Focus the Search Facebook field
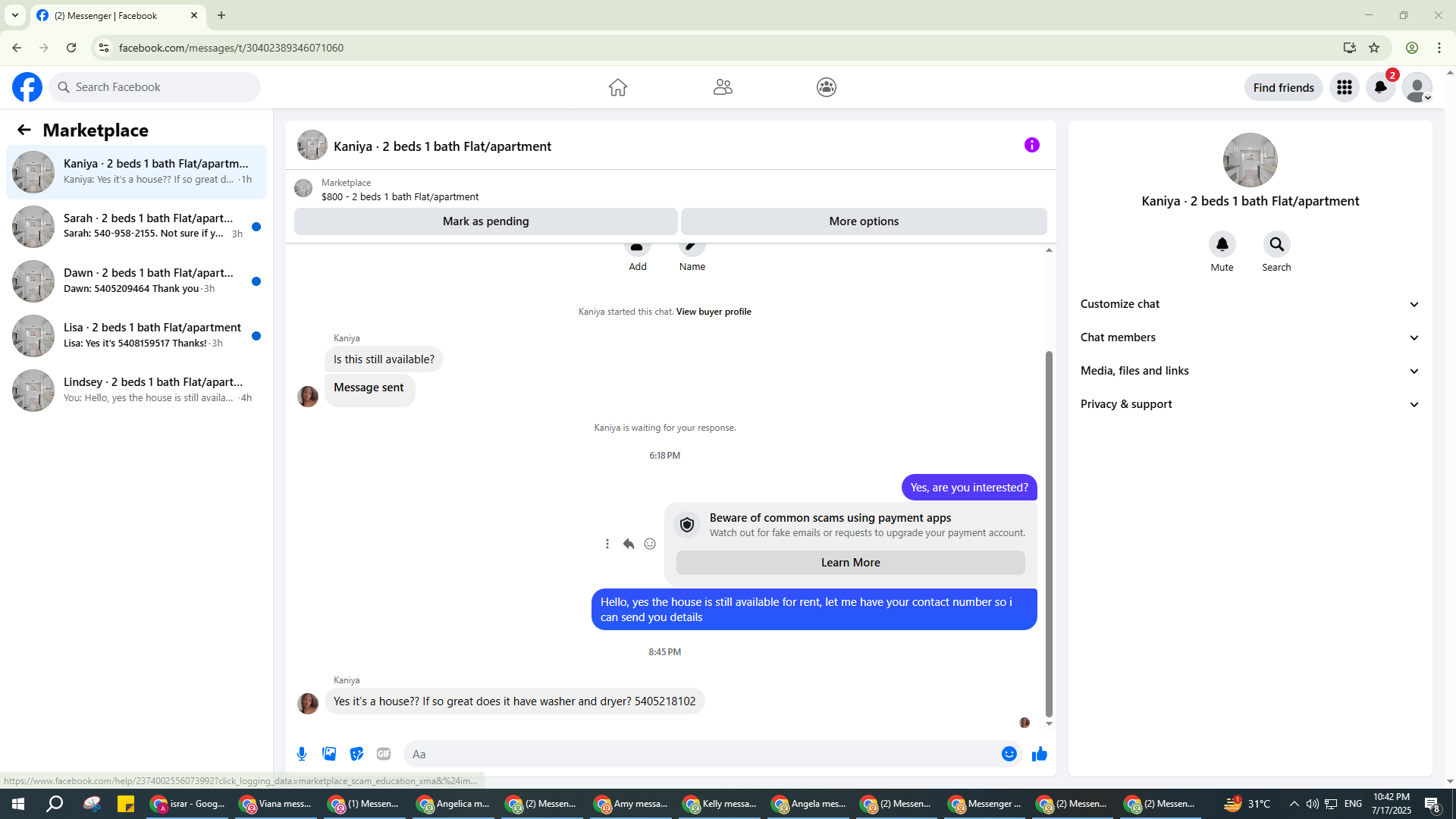The image size is (1456, 819). point(155,87)
